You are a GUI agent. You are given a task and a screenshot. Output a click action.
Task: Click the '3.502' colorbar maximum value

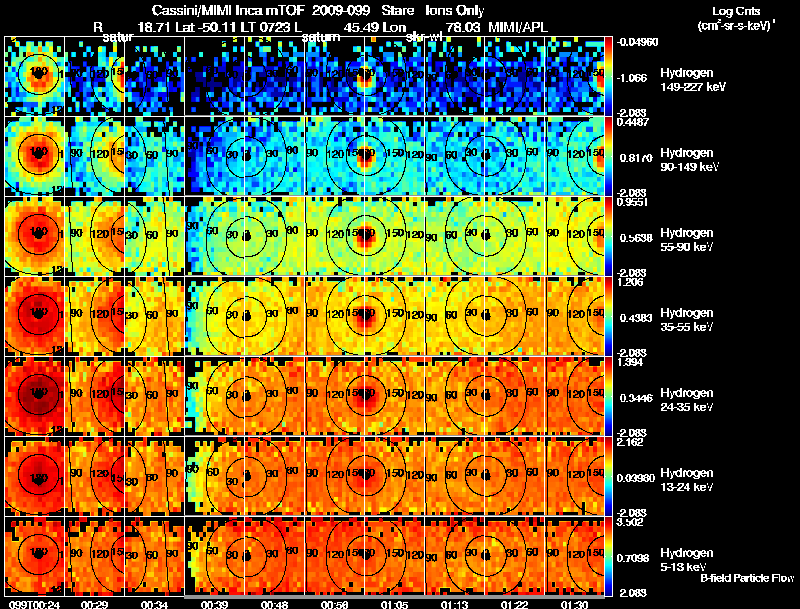[x=630, y=522]
